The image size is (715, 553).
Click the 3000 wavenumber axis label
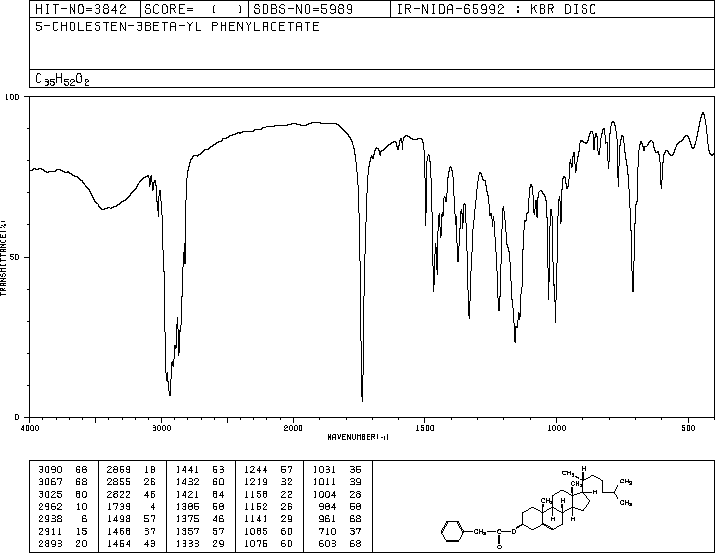(161, 428)
